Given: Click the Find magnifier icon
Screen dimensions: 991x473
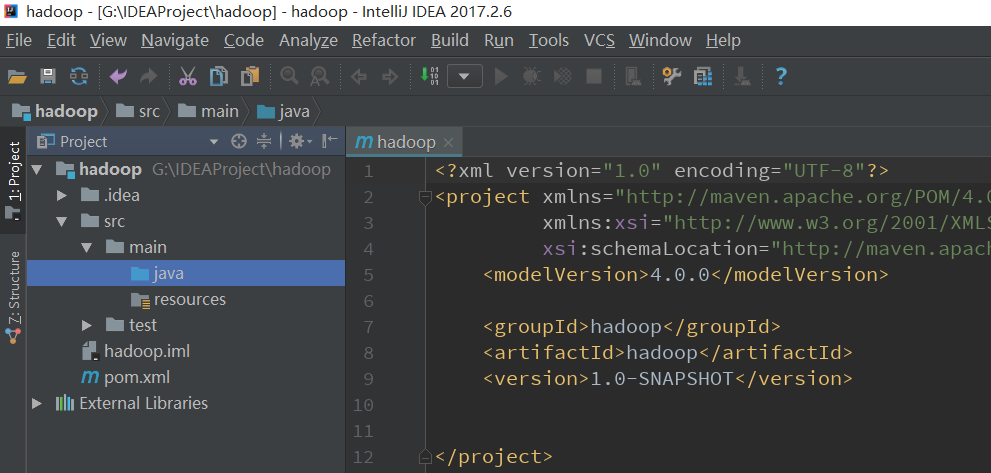Looking at the screenshot, I should 289,77.
